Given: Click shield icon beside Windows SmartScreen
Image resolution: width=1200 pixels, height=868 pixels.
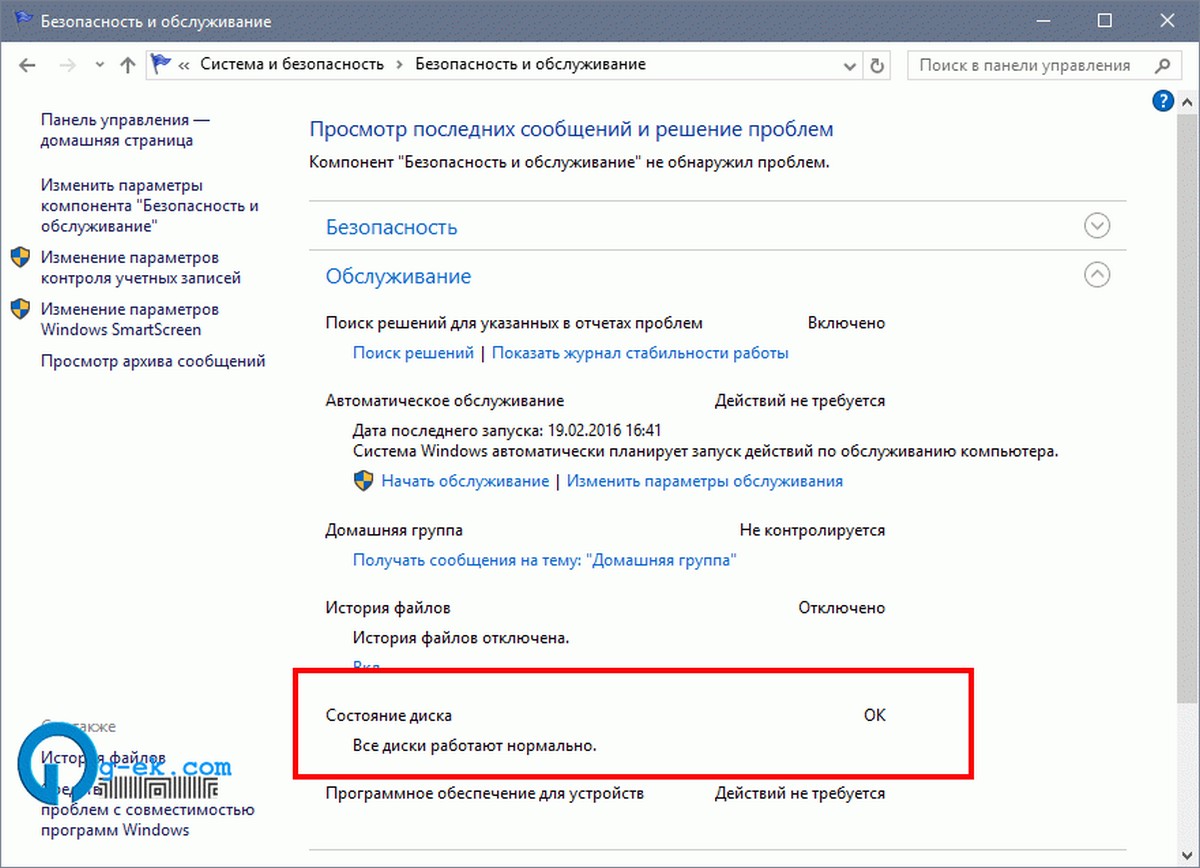Looking at the screenshot, I should (x=21, y=309).
